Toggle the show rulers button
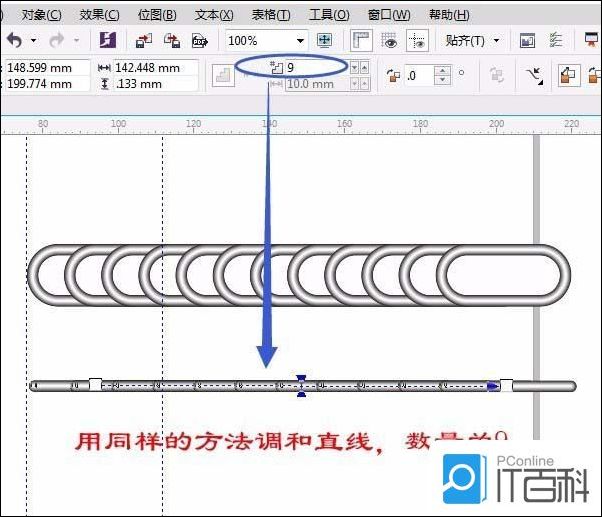The height and width of the screenshot is (517, 602). coord(361,40)
